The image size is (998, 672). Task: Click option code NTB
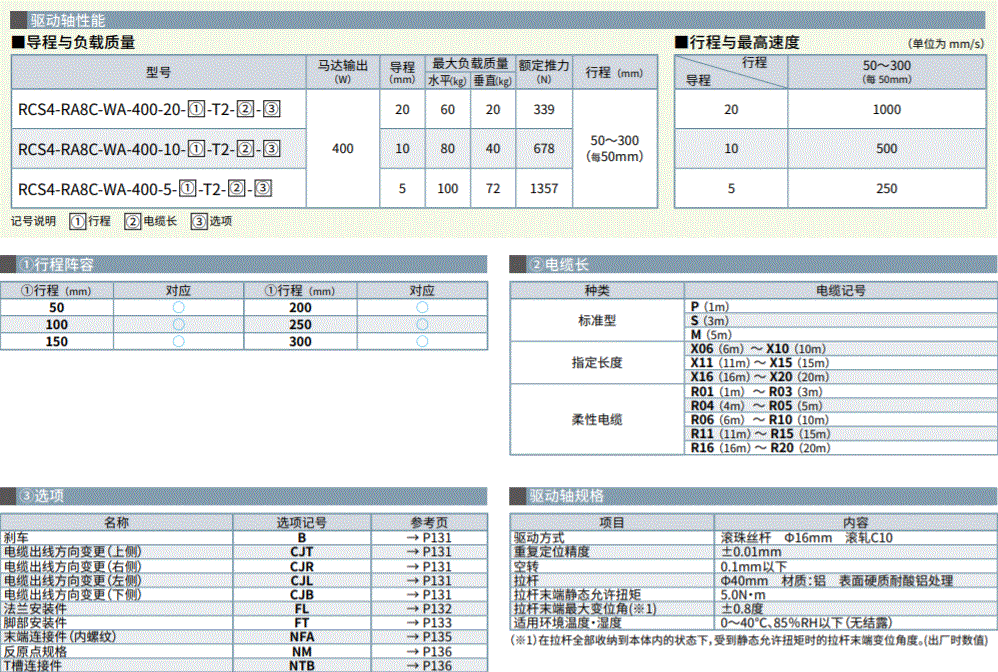[x=302, y=666]
